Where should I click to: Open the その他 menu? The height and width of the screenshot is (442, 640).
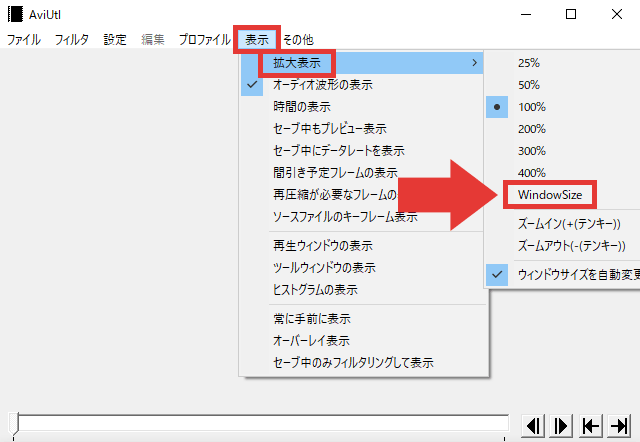(298, 40)
